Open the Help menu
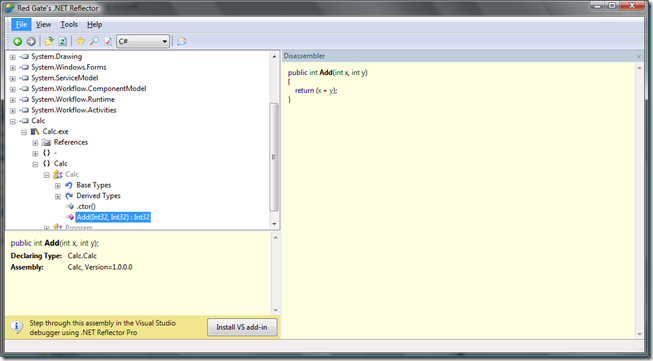Screen dimensions: 653x361 (95, 25)
